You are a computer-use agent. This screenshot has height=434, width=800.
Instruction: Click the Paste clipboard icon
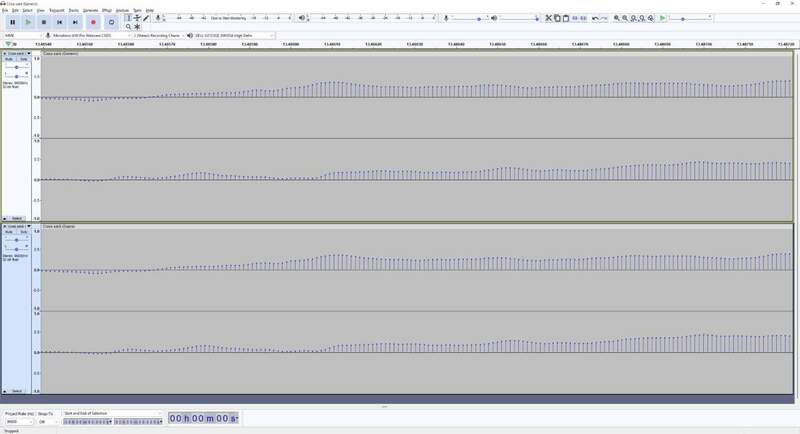click(x=566, y=18)
